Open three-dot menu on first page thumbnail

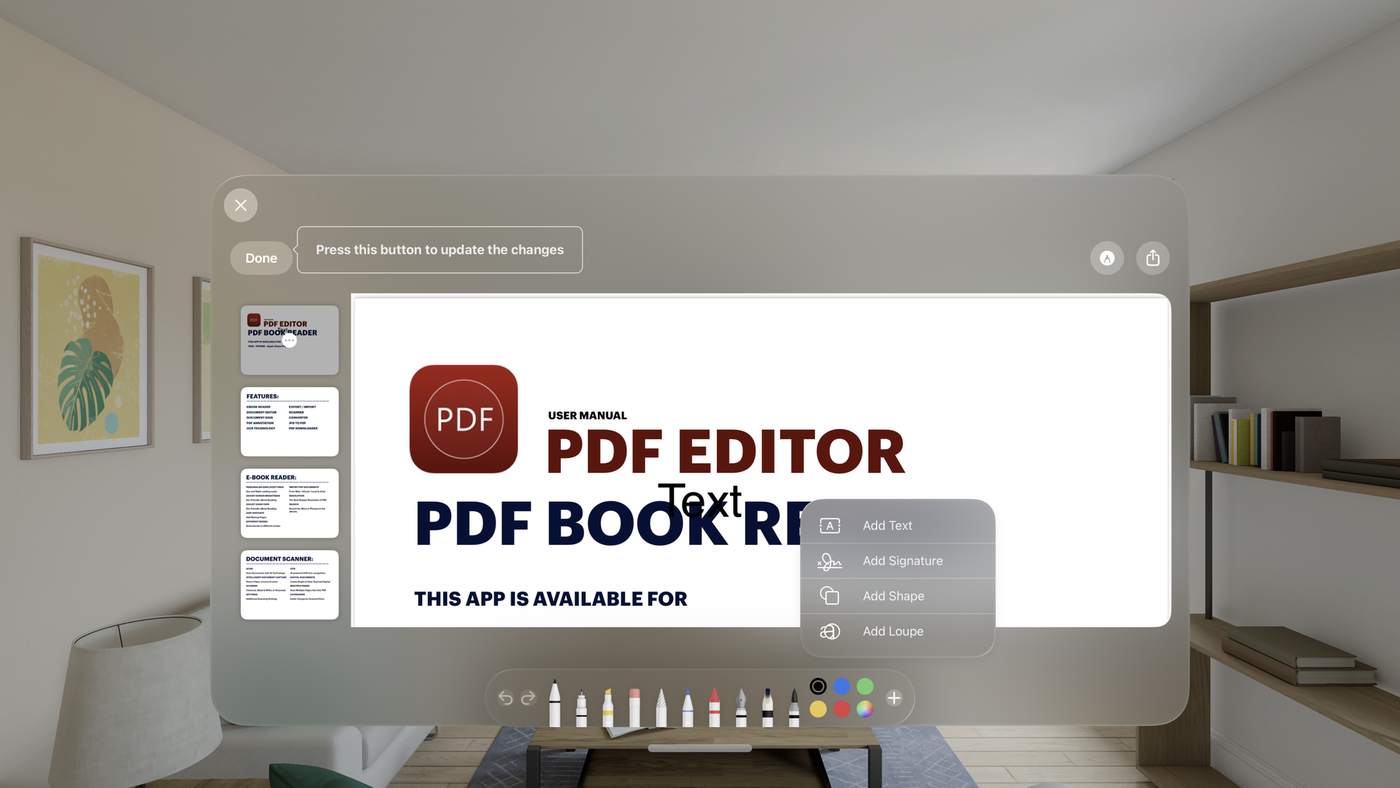point(289,340)
